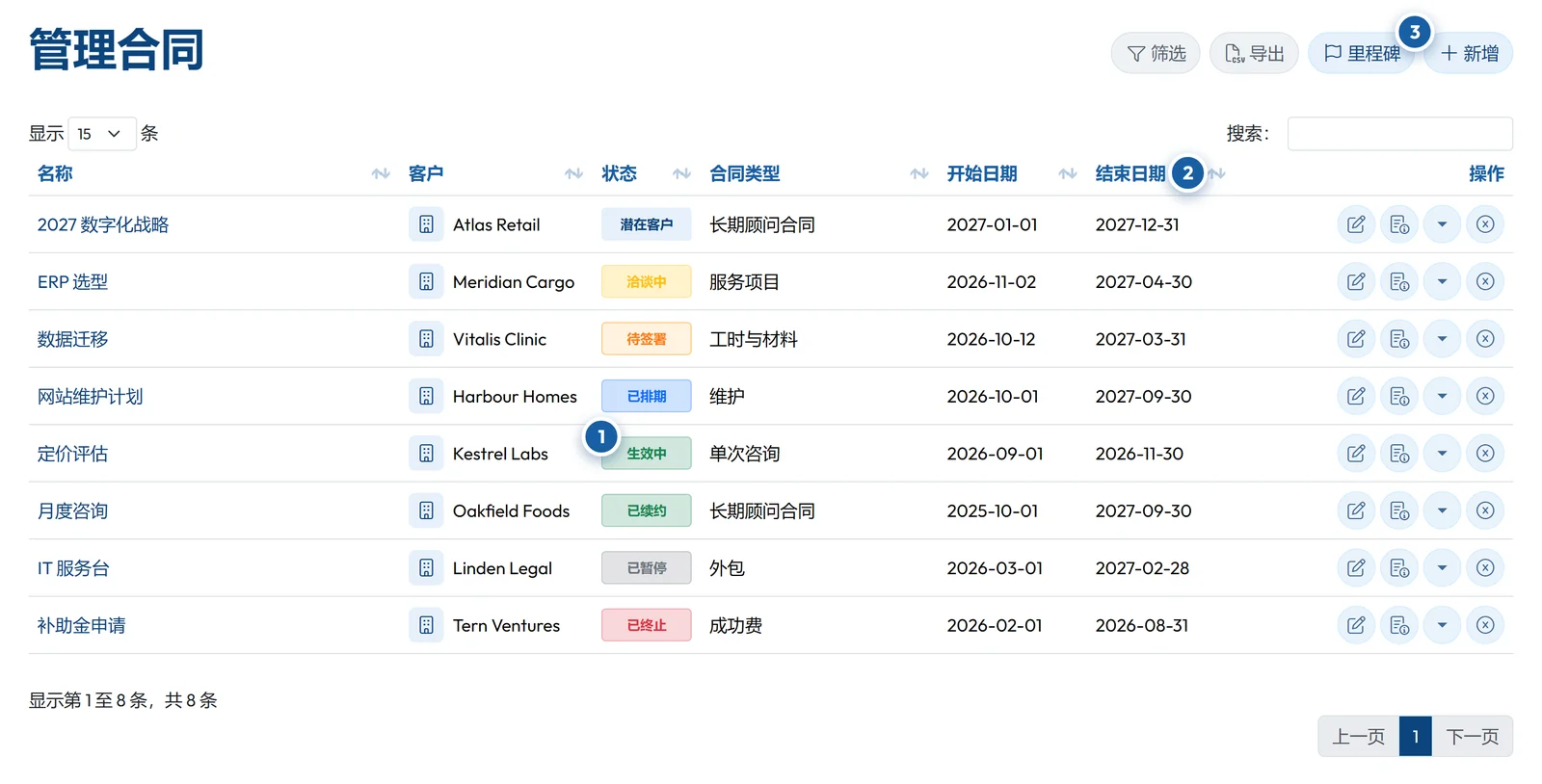Viewport: 1542px width, 784px height.
Task: Click the 已排期 status badge
Action: click(x=646, y=396)
